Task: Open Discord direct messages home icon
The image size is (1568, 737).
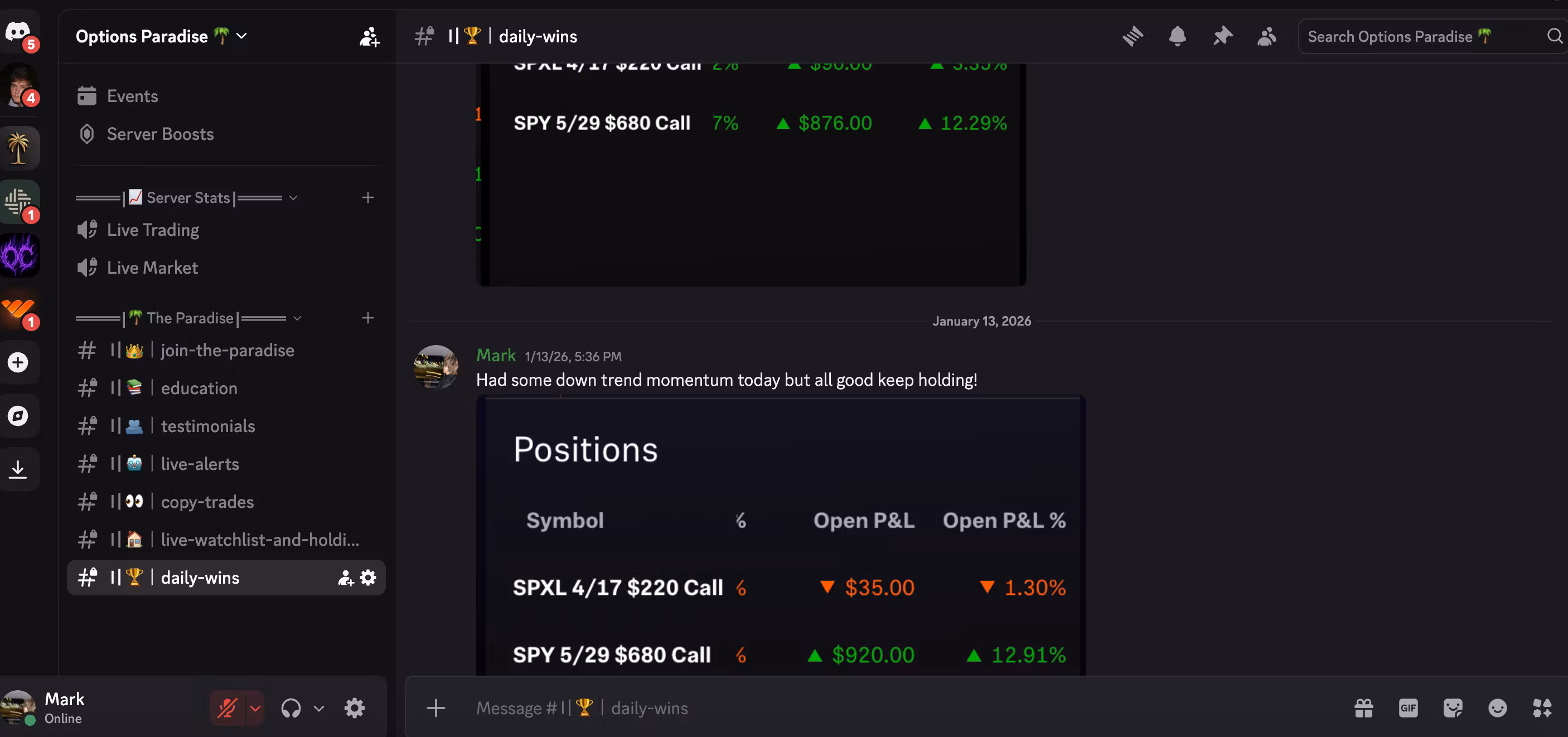Action: 18,32
